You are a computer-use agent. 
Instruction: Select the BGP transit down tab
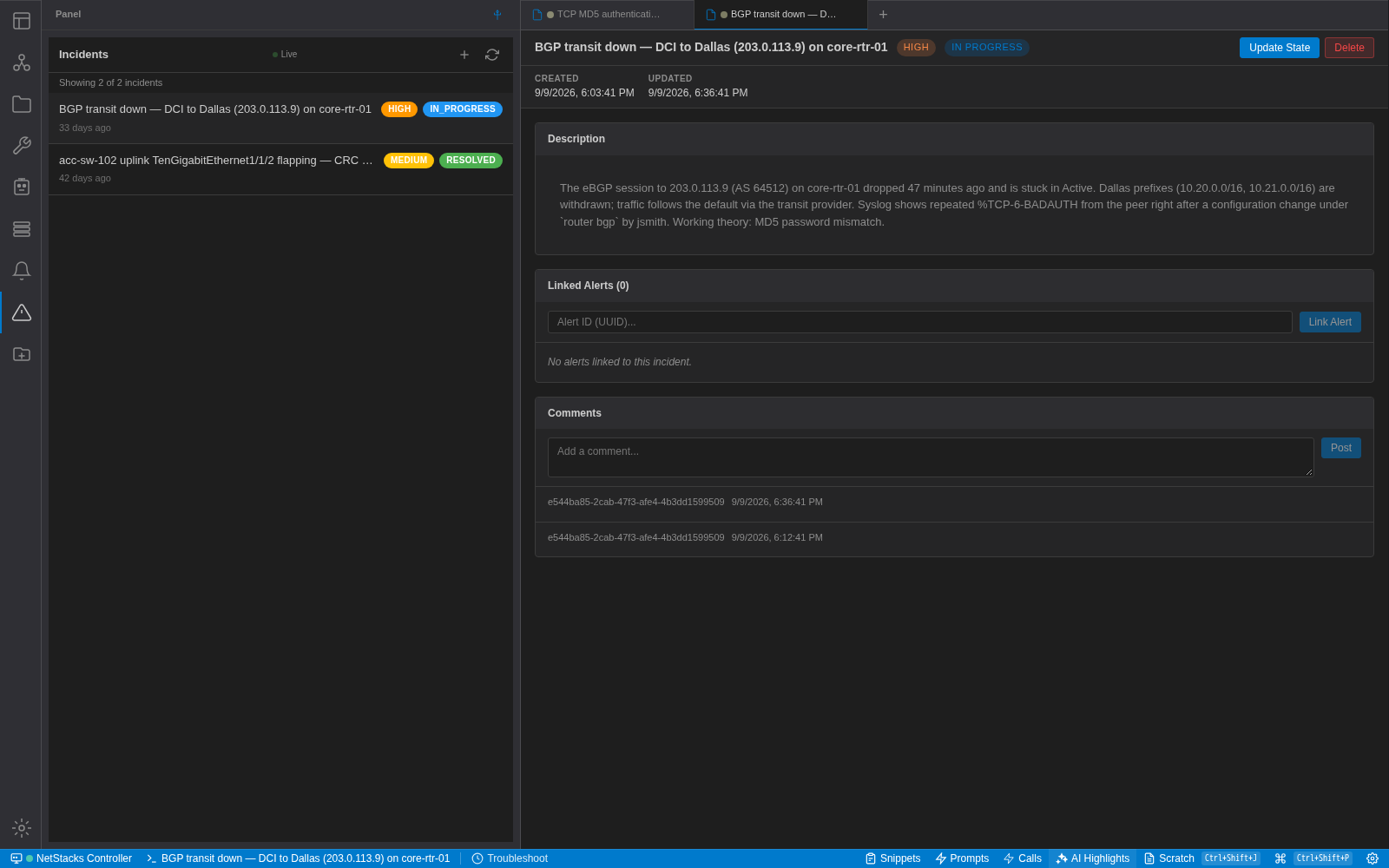coord(780,15)
